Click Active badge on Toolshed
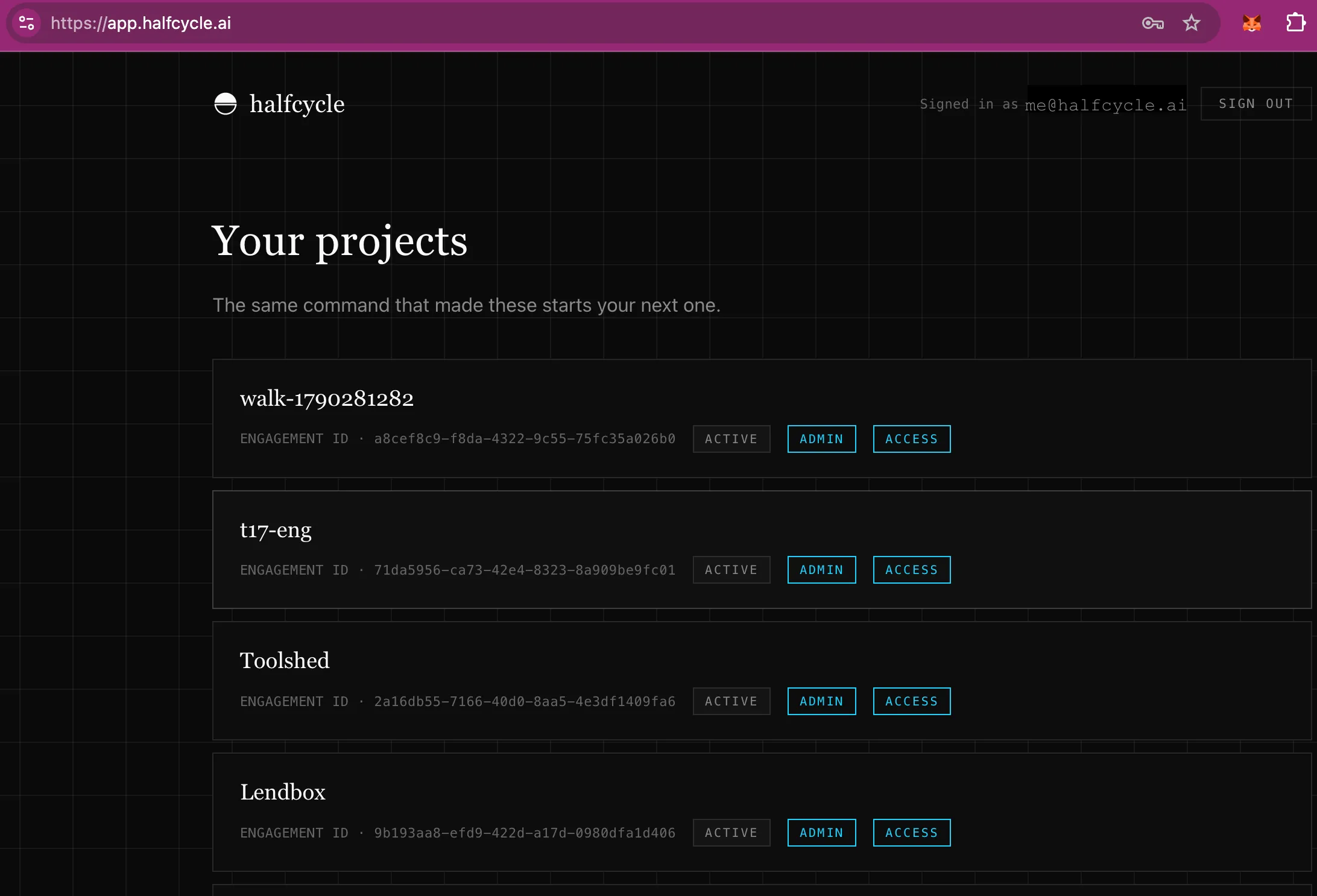Image resolution: width=1317 pixels, height=896 pixels. 731,701
